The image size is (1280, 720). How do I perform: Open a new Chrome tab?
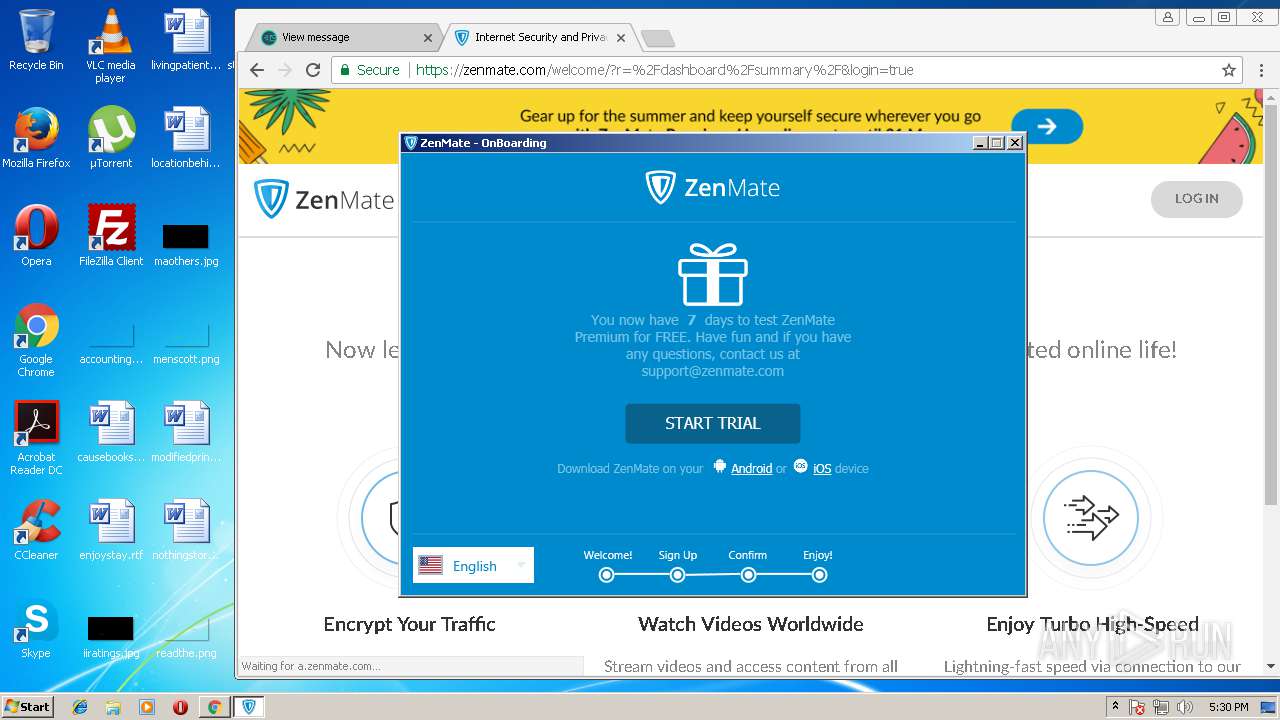point(657,38)
